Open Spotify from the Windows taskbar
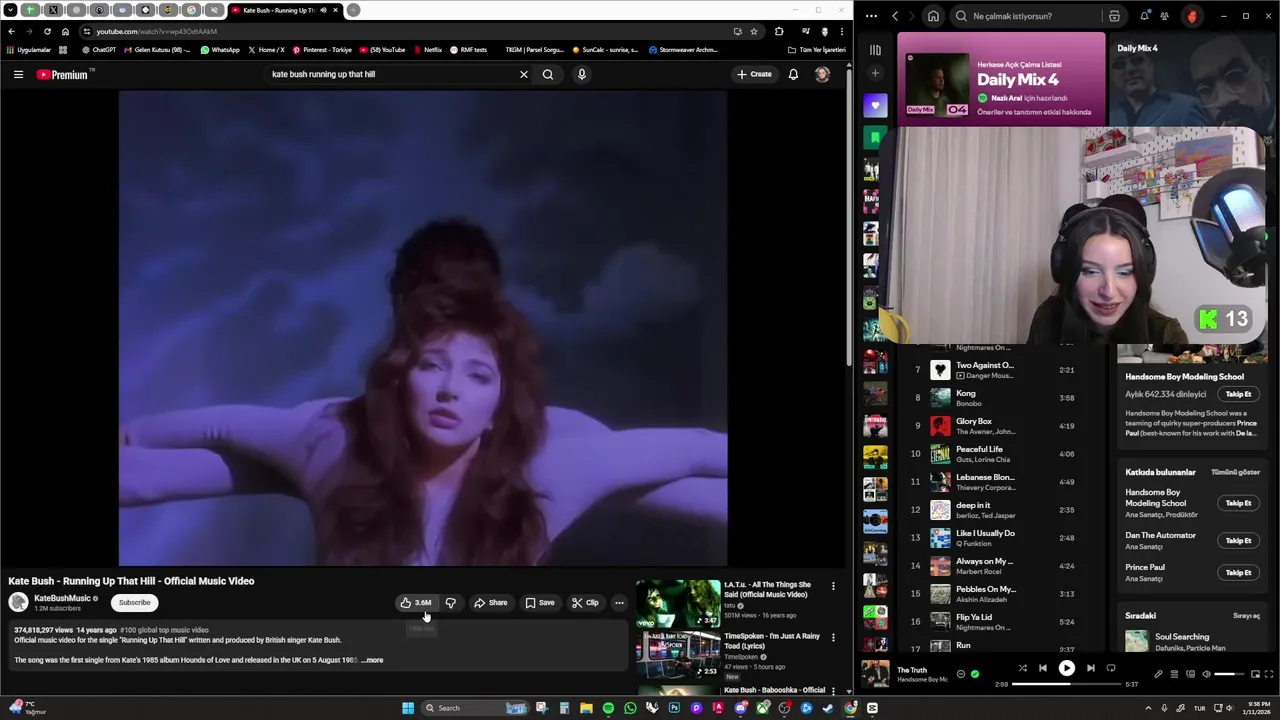Screen dimensions: 1280x720 (x=608, y=708)
